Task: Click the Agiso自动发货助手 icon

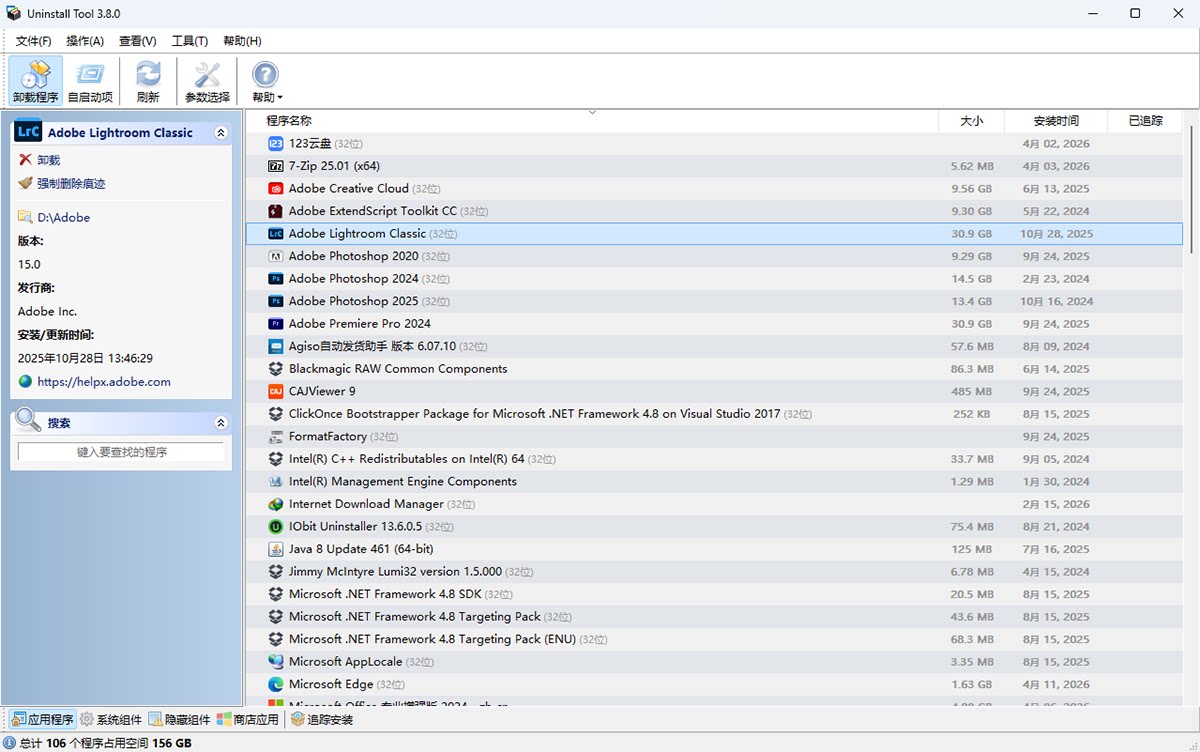Action: point(276,346)
